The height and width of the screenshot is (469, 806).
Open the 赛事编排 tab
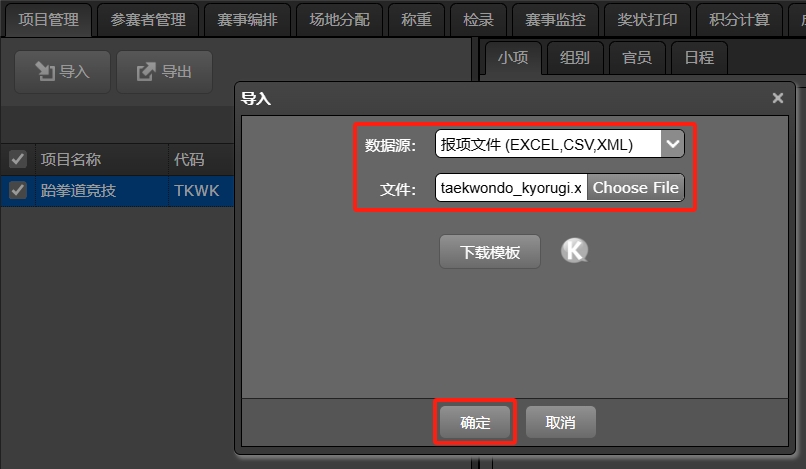pos(247,20)
